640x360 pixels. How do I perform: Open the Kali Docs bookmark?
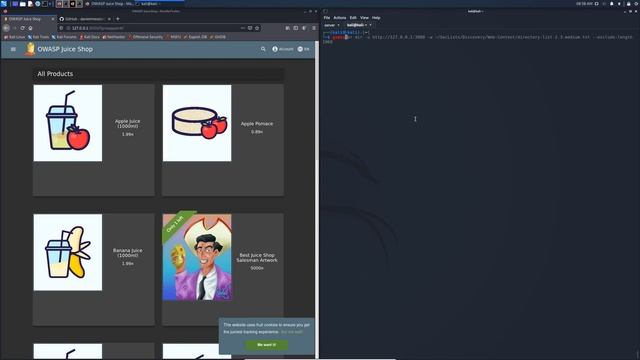pos(89,37)
